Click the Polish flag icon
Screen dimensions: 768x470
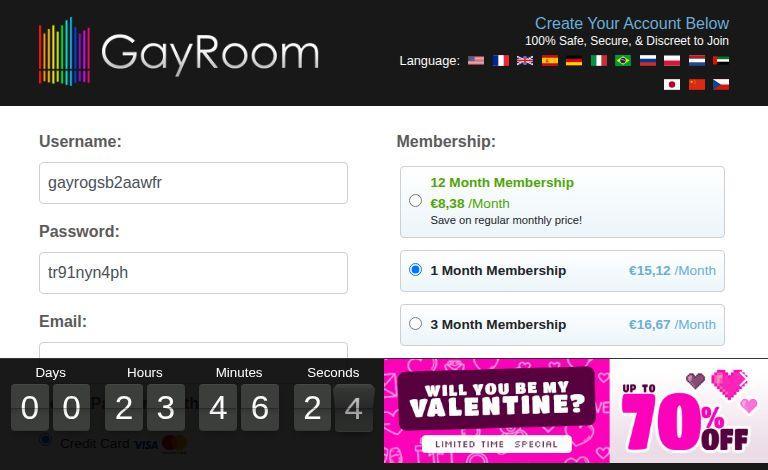coord(672,61)
